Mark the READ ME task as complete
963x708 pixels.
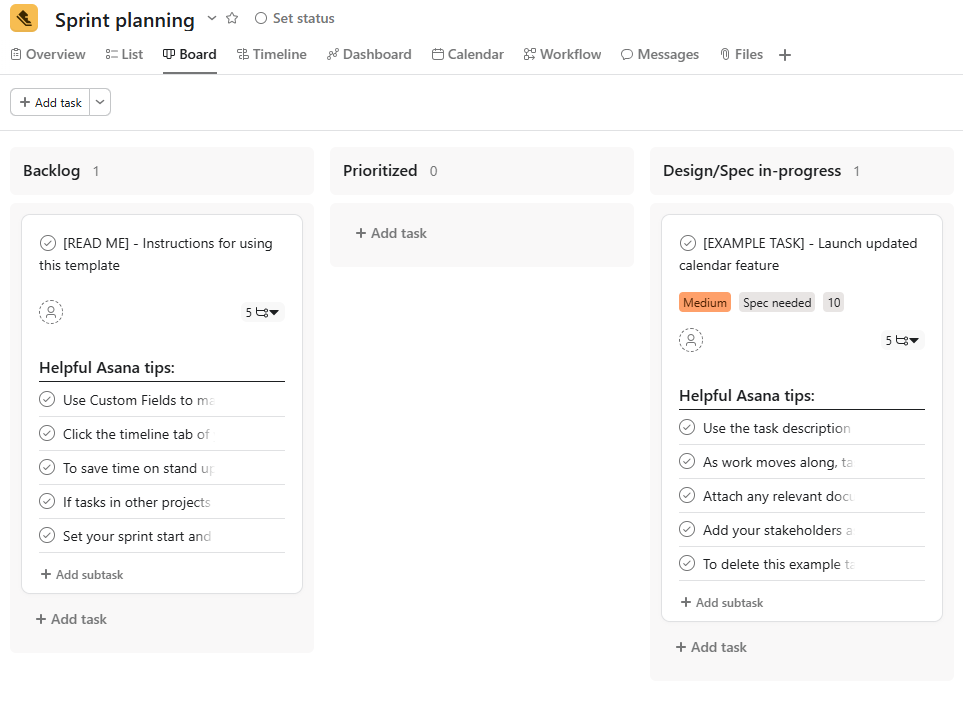click(x=47, y=242)
